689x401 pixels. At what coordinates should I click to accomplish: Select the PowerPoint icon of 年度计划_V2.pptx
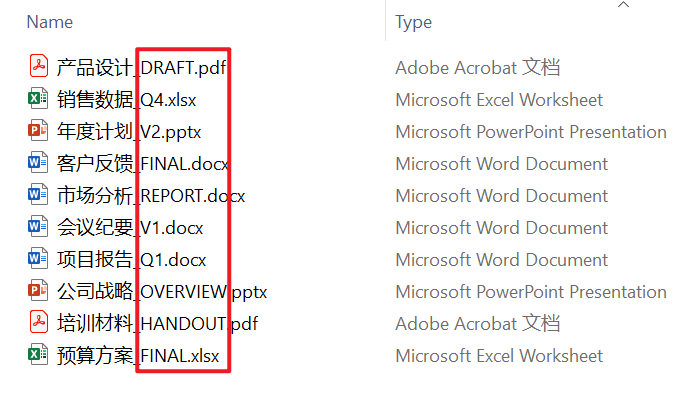(39, 131)
